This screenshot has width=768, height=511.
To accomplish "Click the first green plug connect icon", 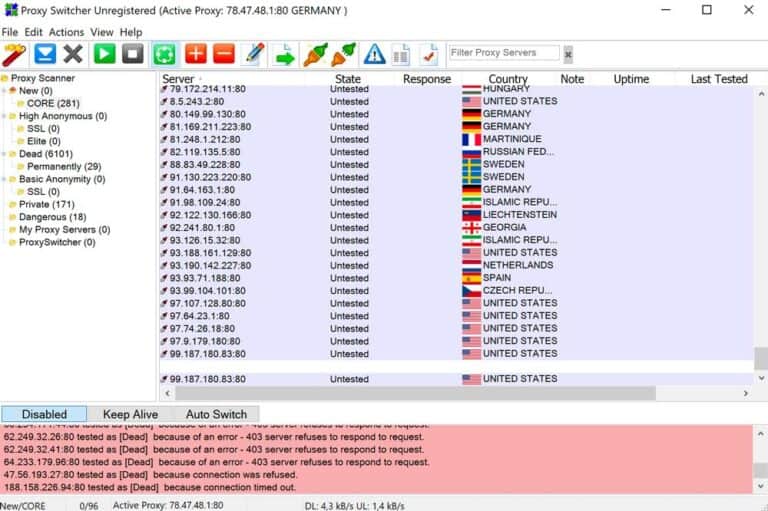I will coord(314,54).
